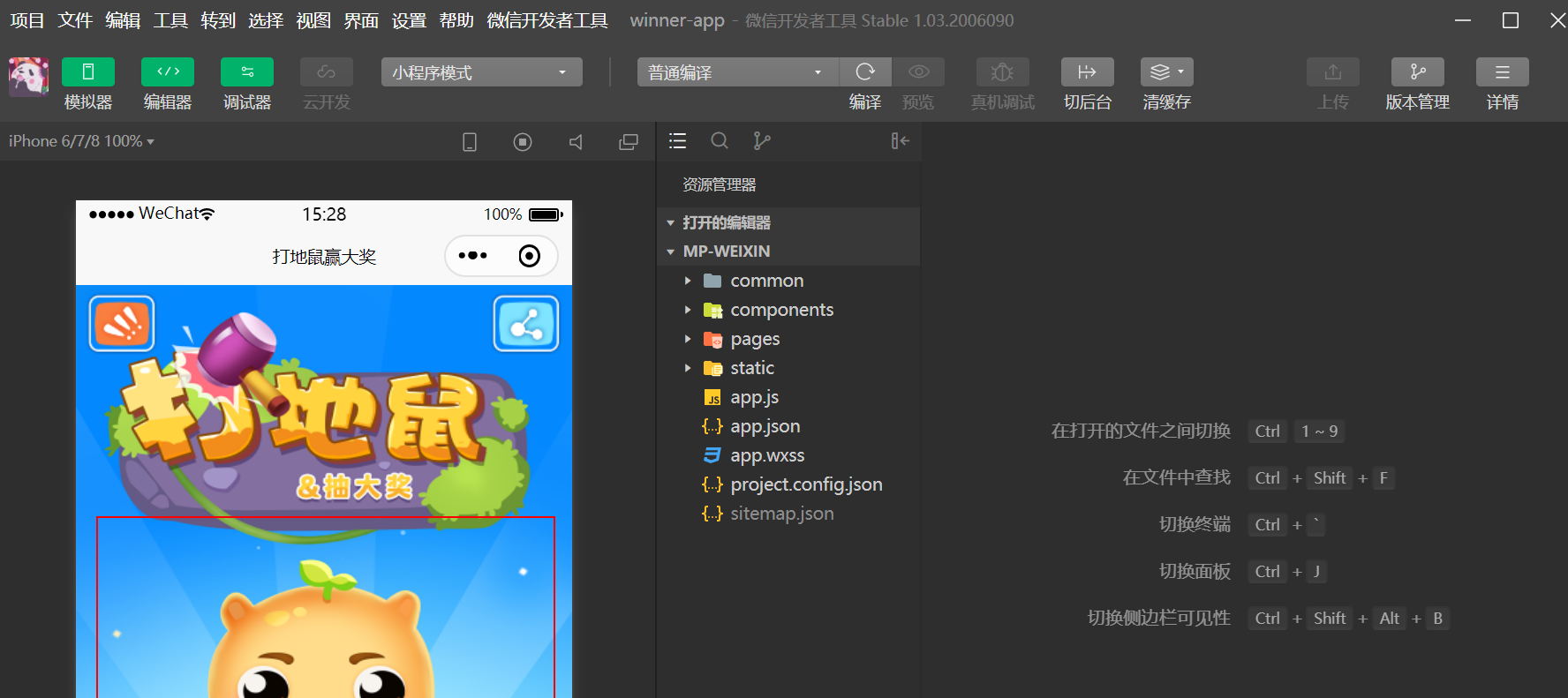Click the remote debug (真机调试) bug icon
This screenshot has height=698, width=1568.
(1002, 72)
